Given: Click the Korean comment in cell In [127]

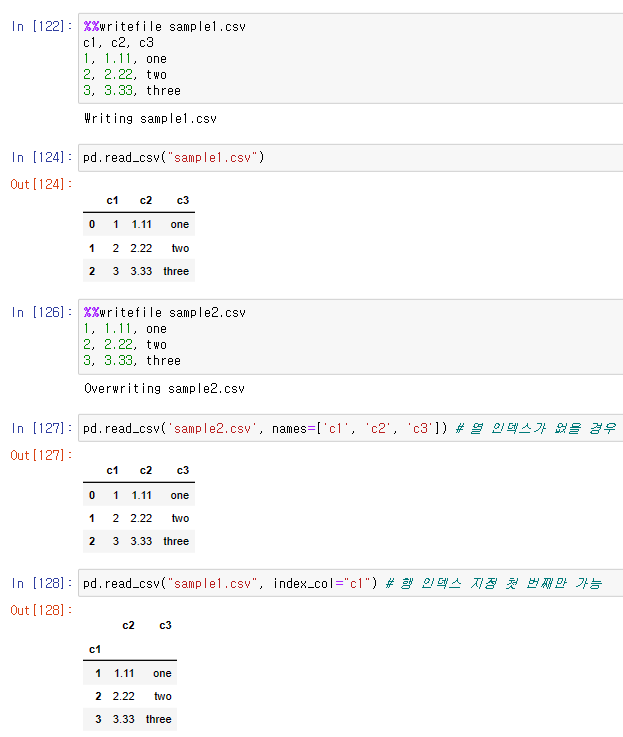Looking at the screenshot, I should point(536,428).
